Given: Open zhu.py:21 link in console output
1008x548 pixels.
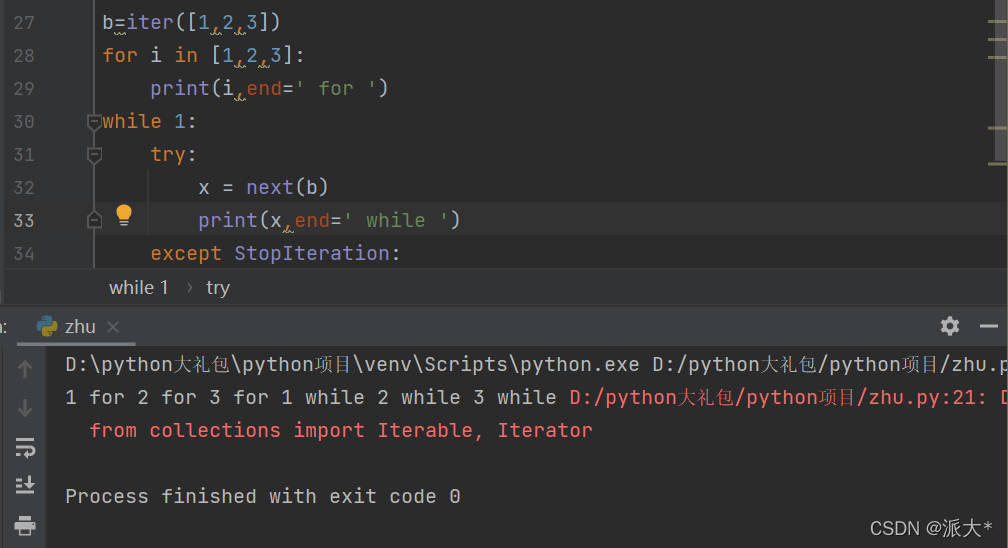Looking at the screenshot, I should pos(777,397).
